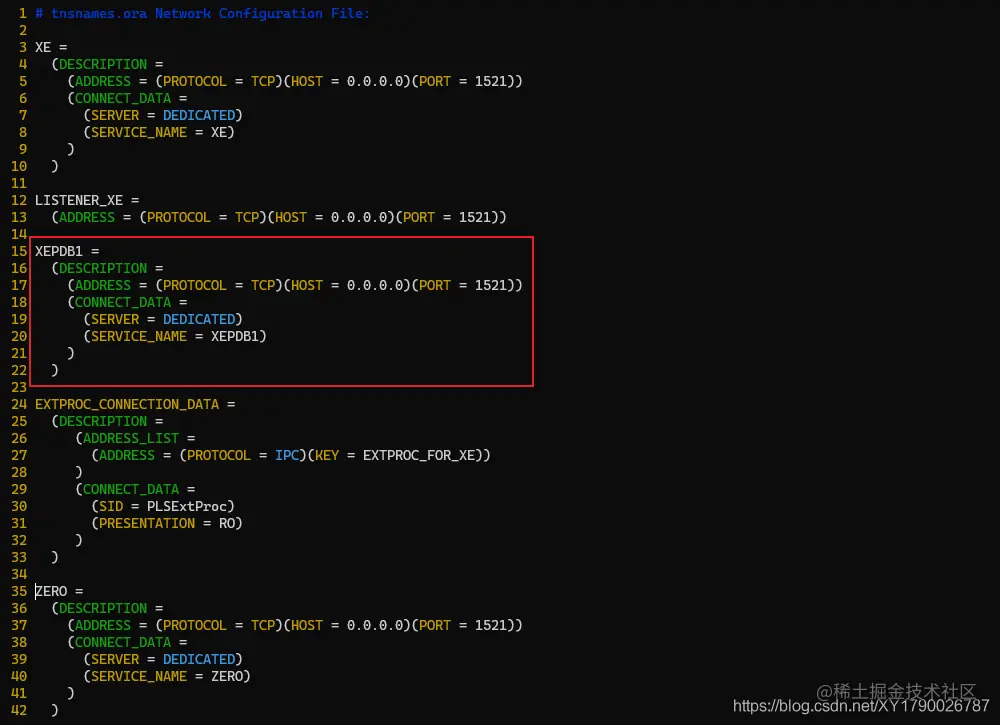This screenshot has width=1000, height=725.
Task: Click "TCP" value on line 17
Action: (x=263, y=286)
